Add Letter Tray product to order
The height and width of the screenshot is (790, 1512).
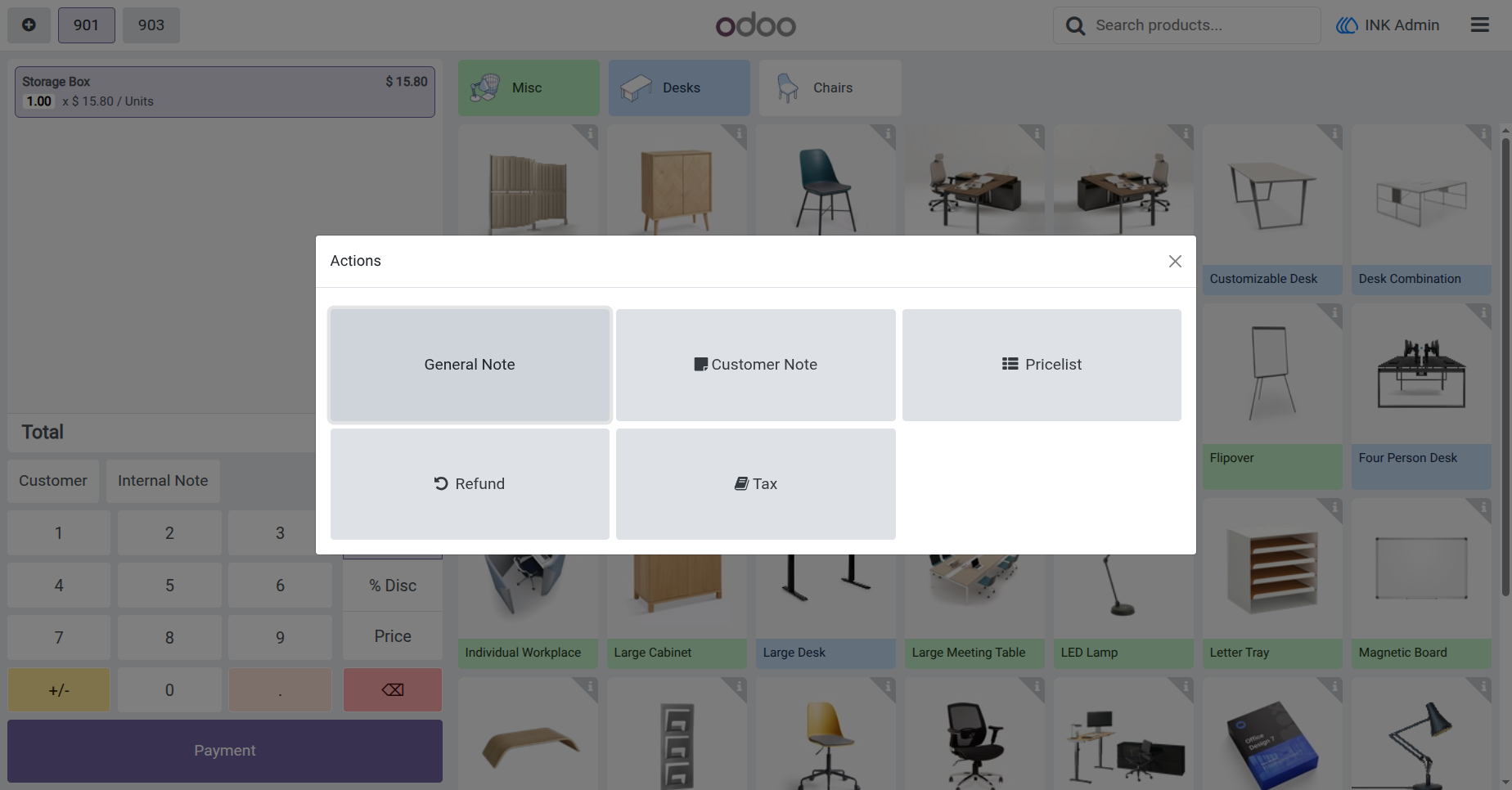pos(1272,584)
